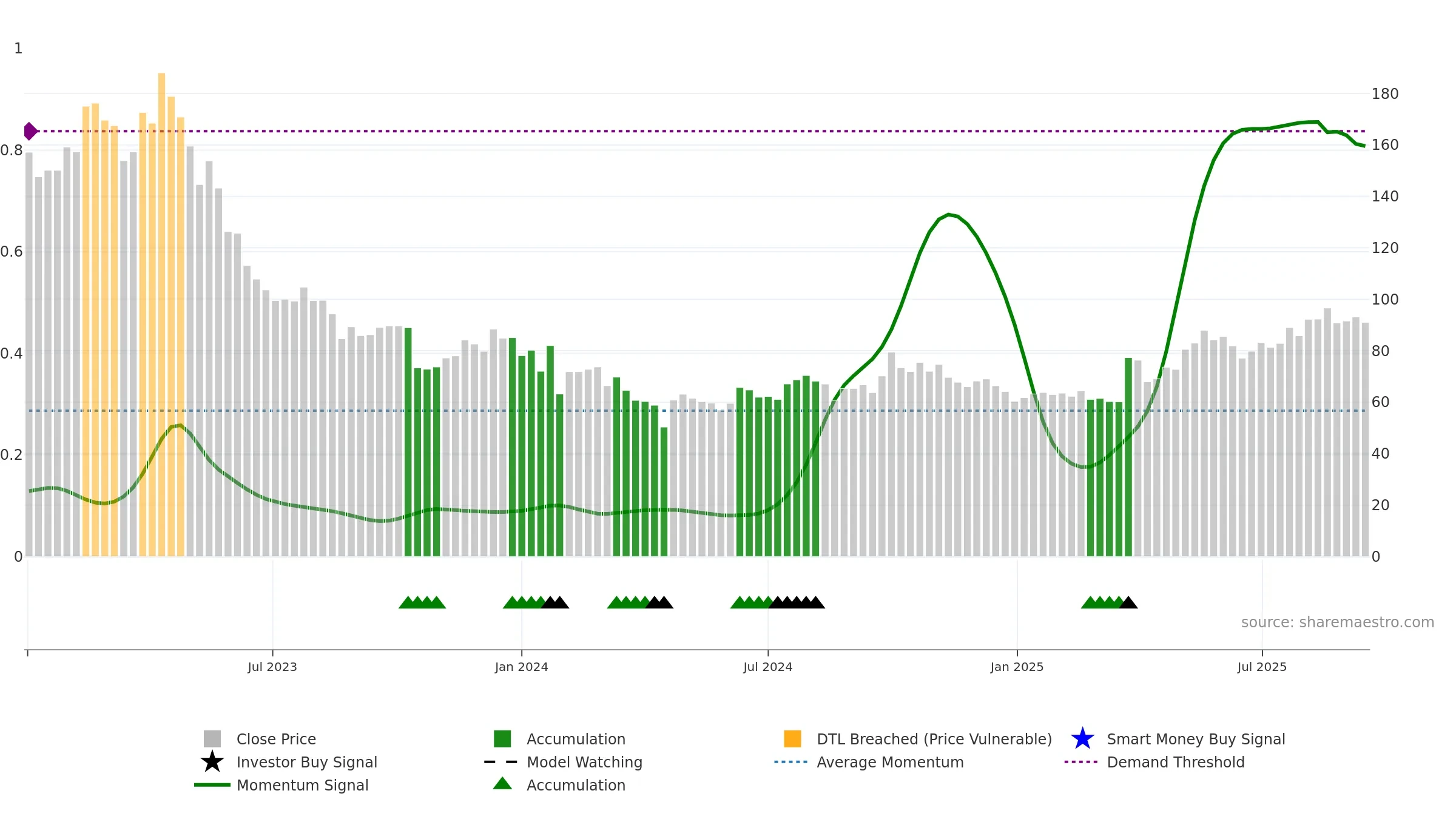Click the 100 right axis value
Image resolution: width=1456 pixels, height=819 pixels.
pyautogui.click(x=1385, y=300)
